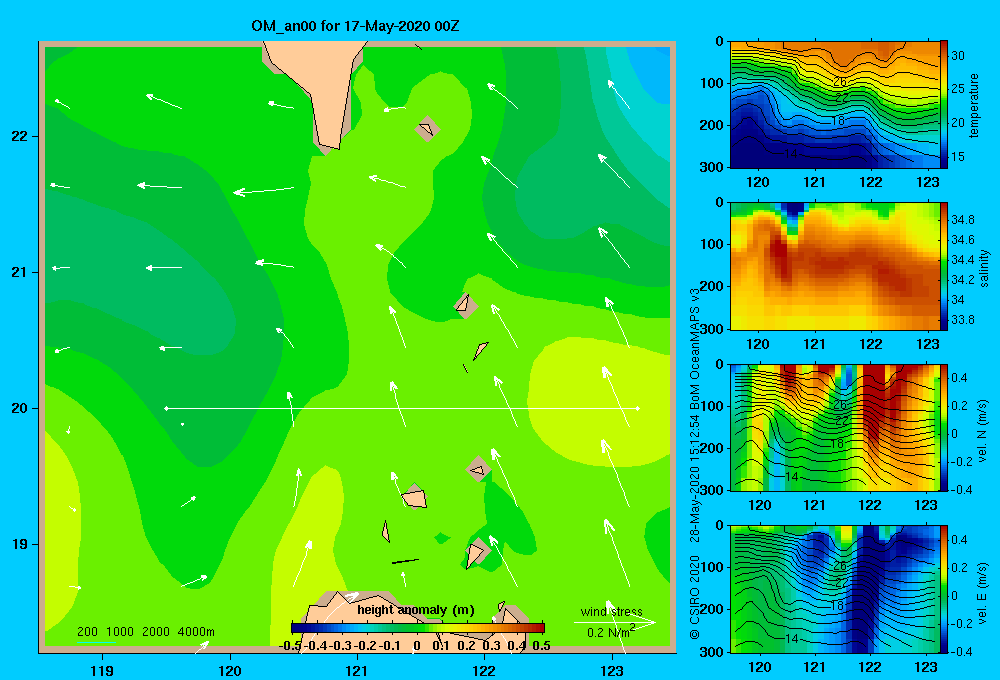Click longitude label 121 under salinity panel
The image size is (1000, 680).
click(814, 344)
